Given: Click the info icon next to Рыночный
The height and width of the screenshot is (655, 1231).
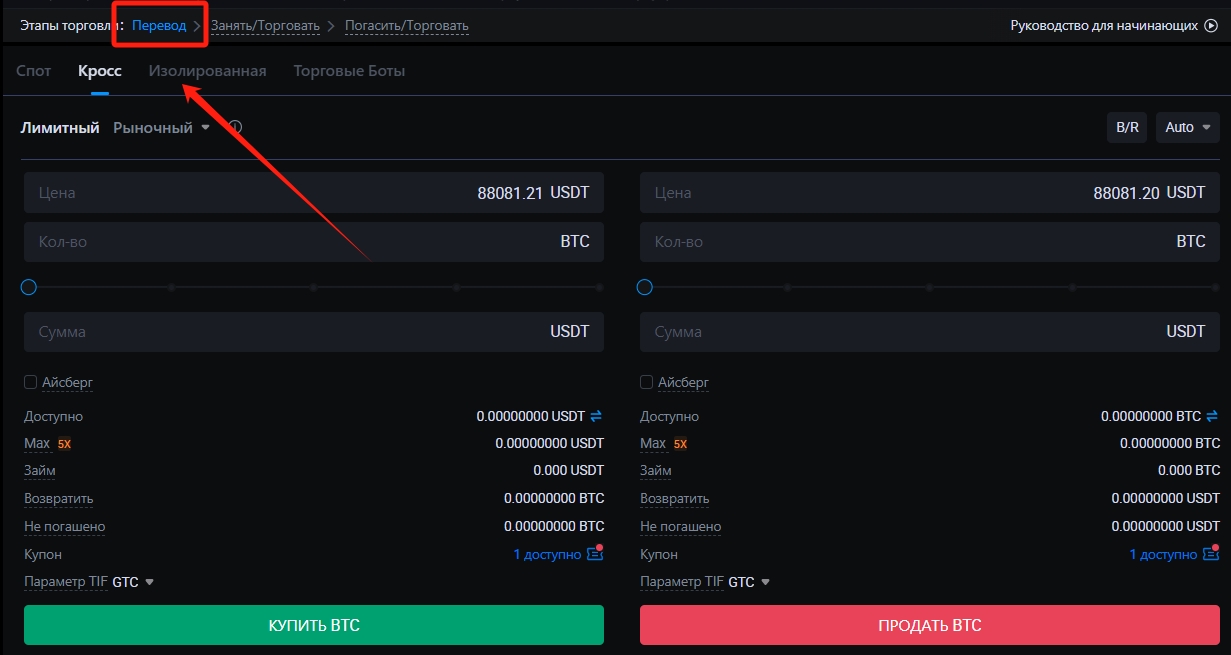Looking at the screenshot, I should point(235,127).
